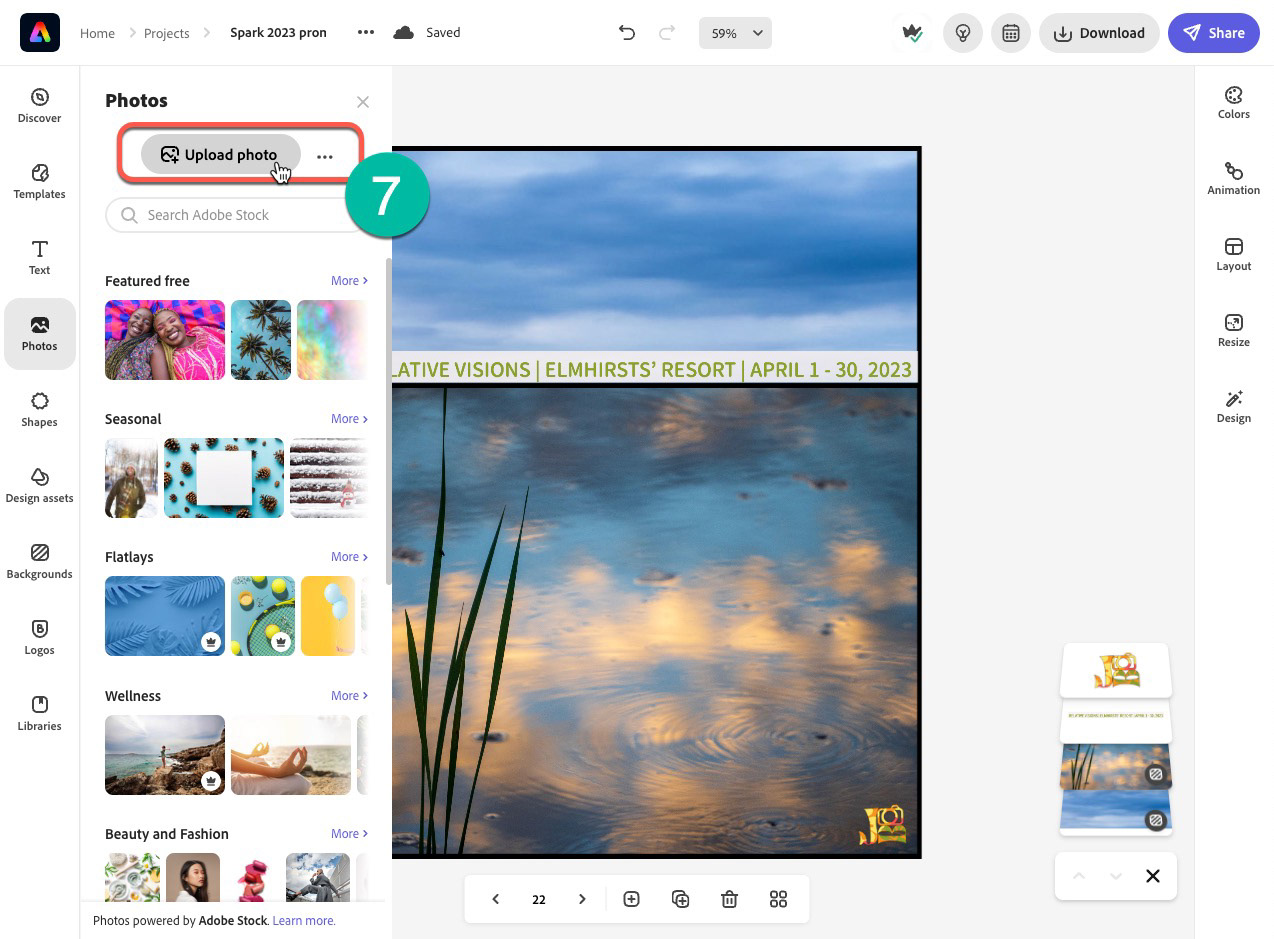Open the Resize panel

pos(1234,330)
